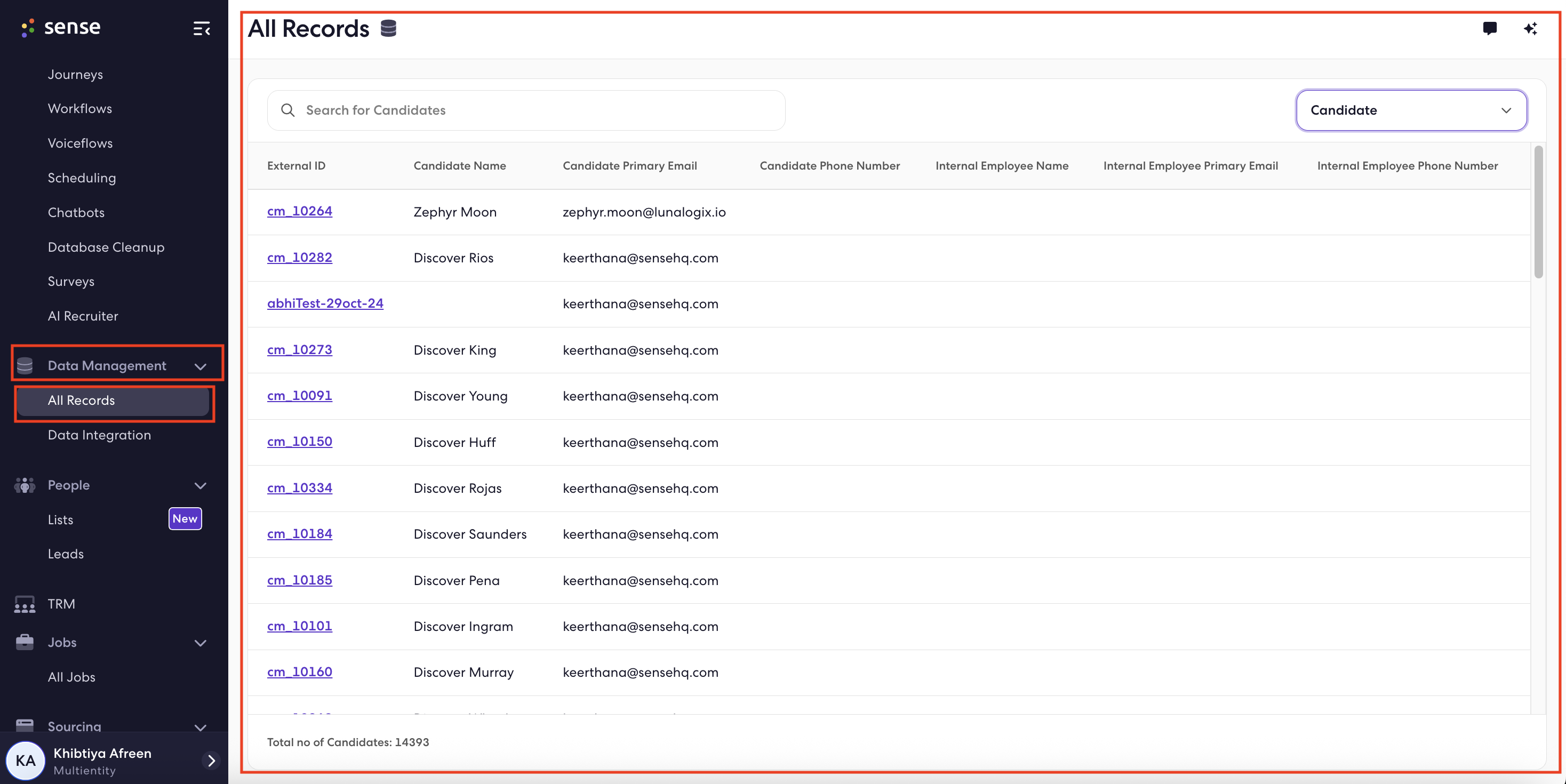Click the AI sparkle icon
The height and width of the screenshot is (784, 1566).
point(1530,29)
